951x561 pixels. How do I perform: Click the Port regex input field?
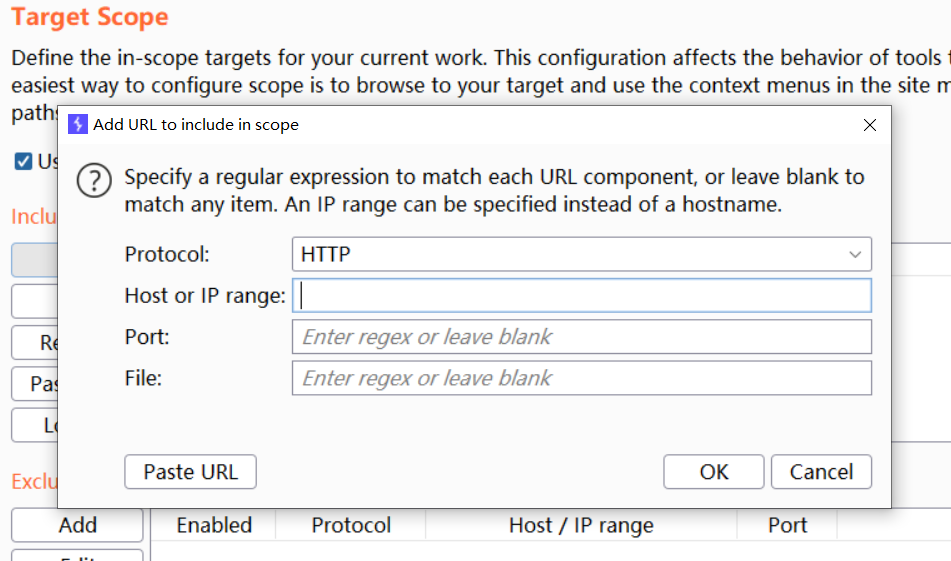[581, 337]
